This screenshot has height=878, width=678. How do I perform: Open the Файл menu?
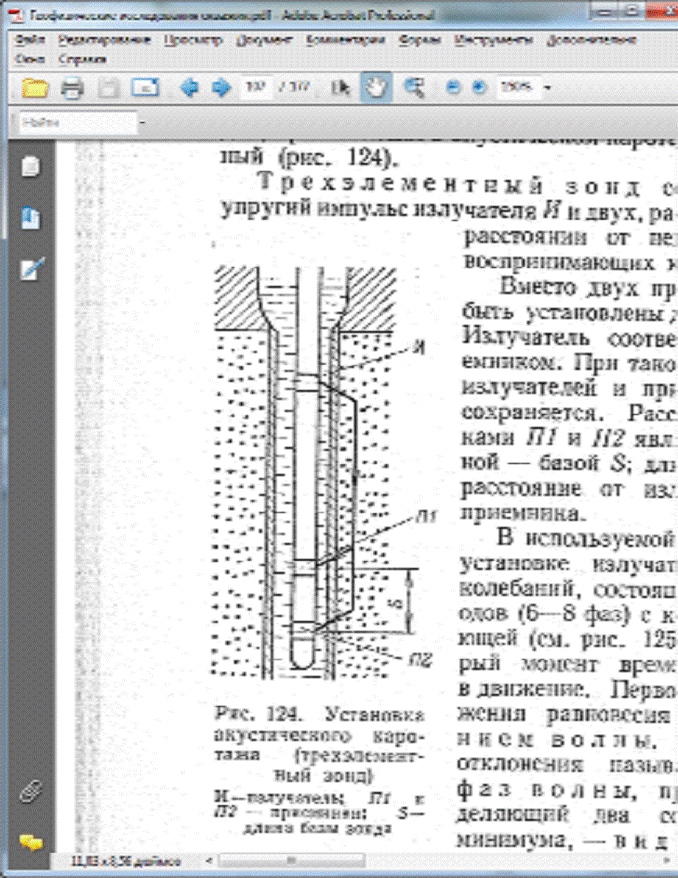pos(30,41)
